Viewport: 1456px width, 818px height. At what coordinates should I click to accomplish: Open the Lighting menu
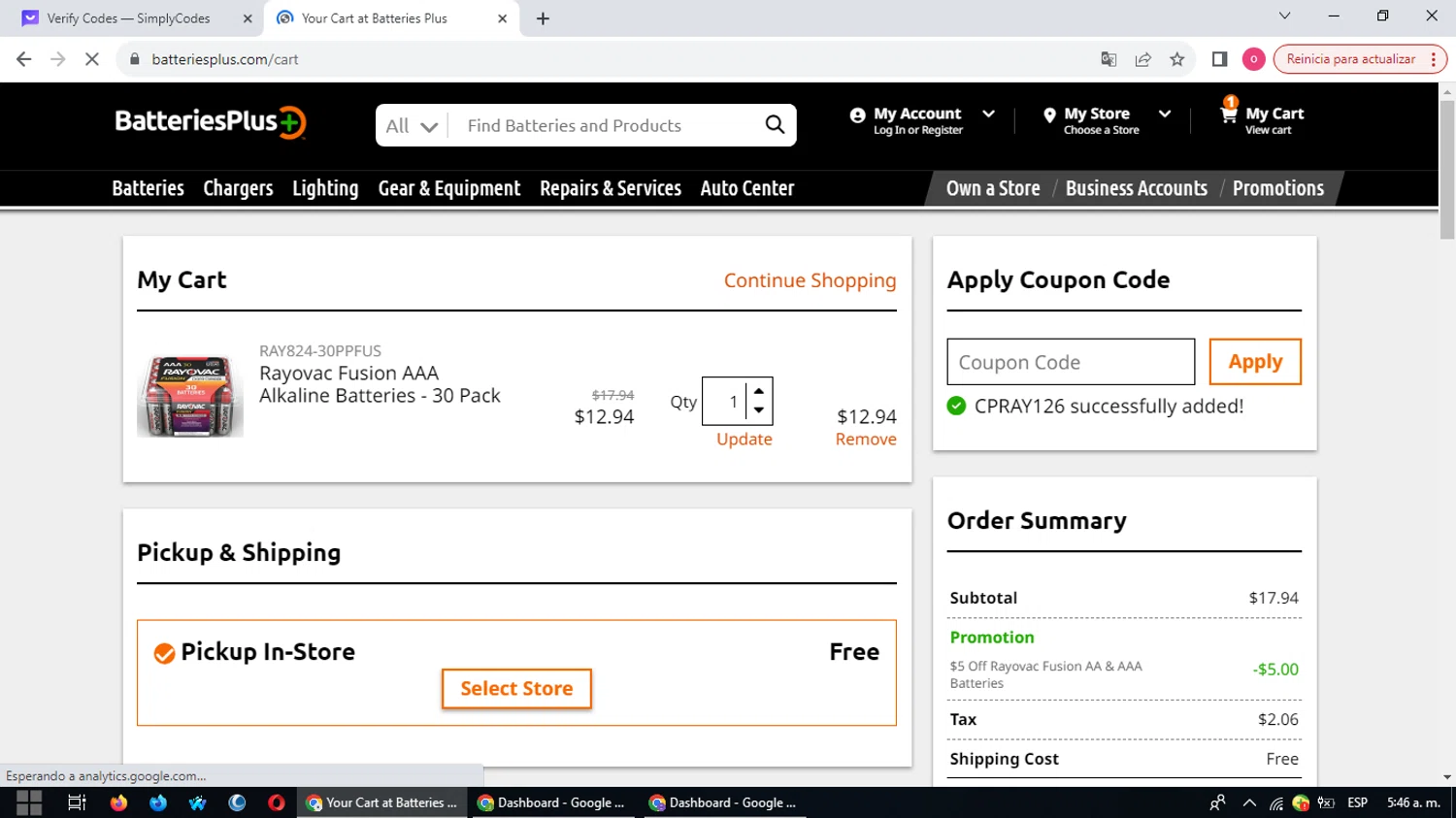click(325, 188)
